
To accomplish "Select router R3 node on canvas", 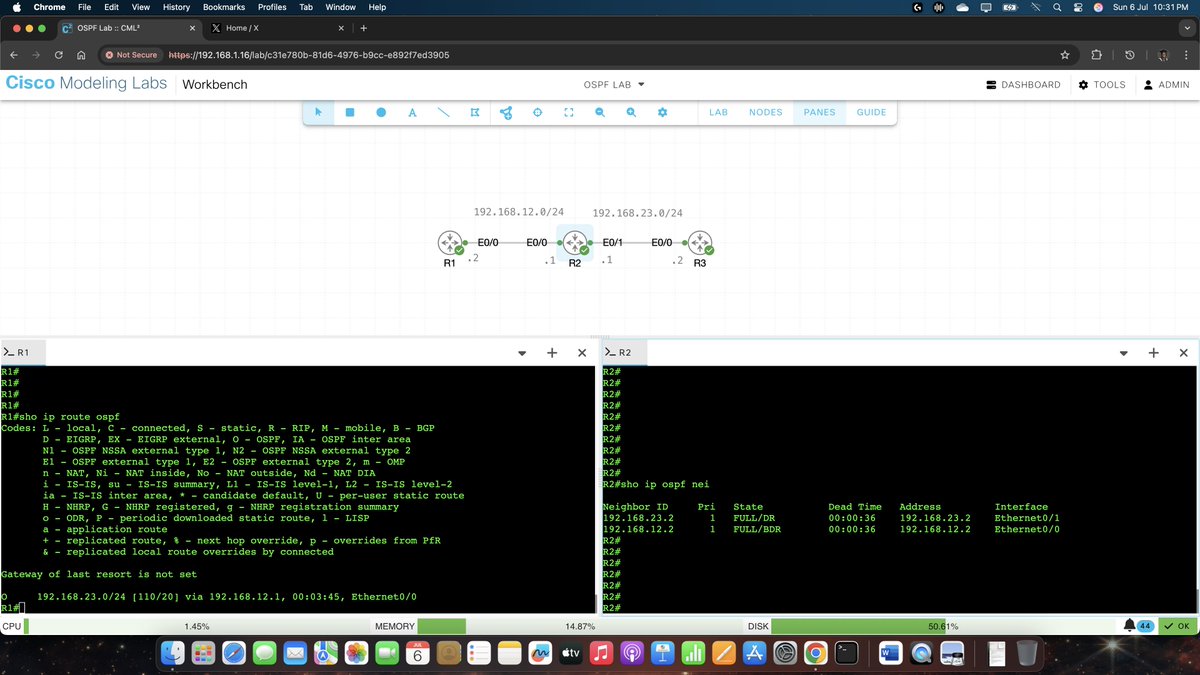I will click(x=700, y=243).
